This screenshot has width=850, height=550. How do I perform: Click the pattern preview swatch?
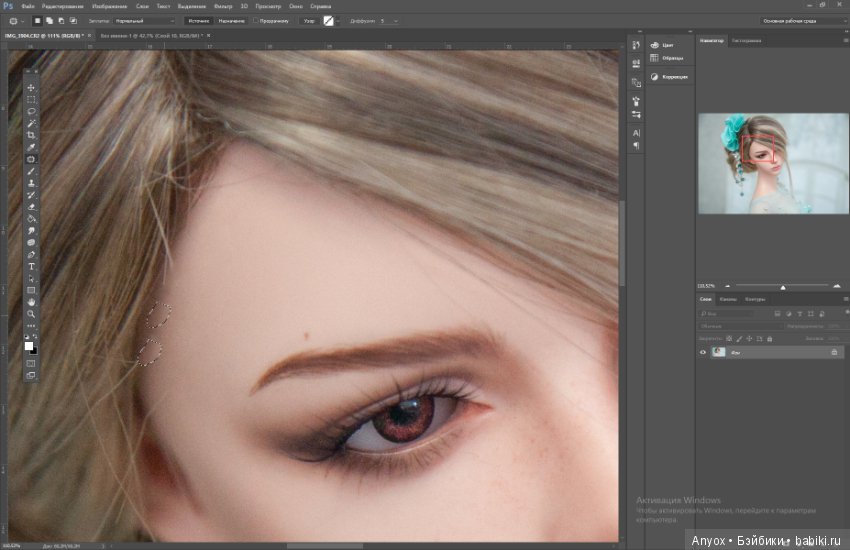tap(328, 21)
